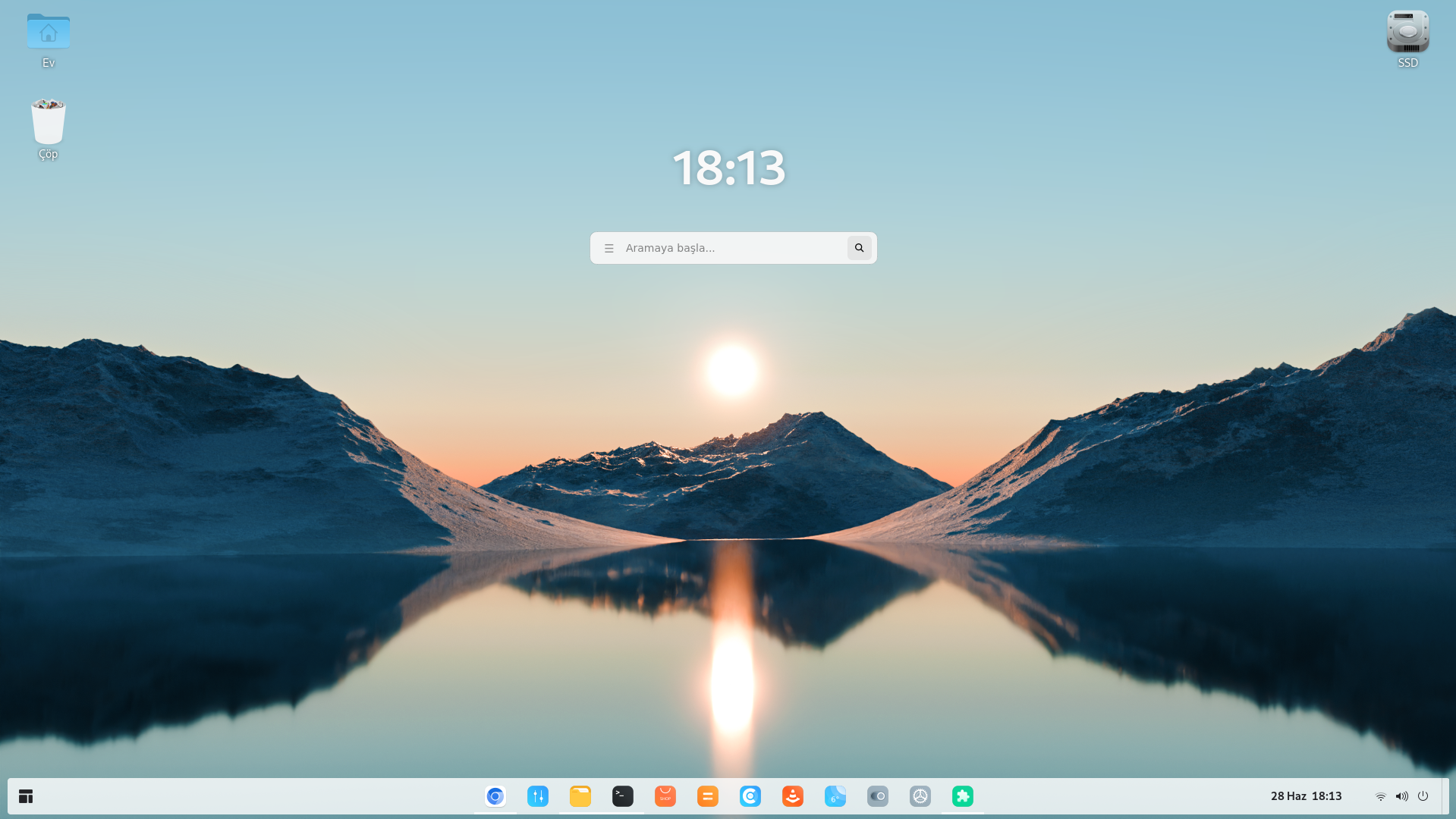1456x819 pixels.
Task: Select the Ev home folder icon
Action: click(49, 40)
